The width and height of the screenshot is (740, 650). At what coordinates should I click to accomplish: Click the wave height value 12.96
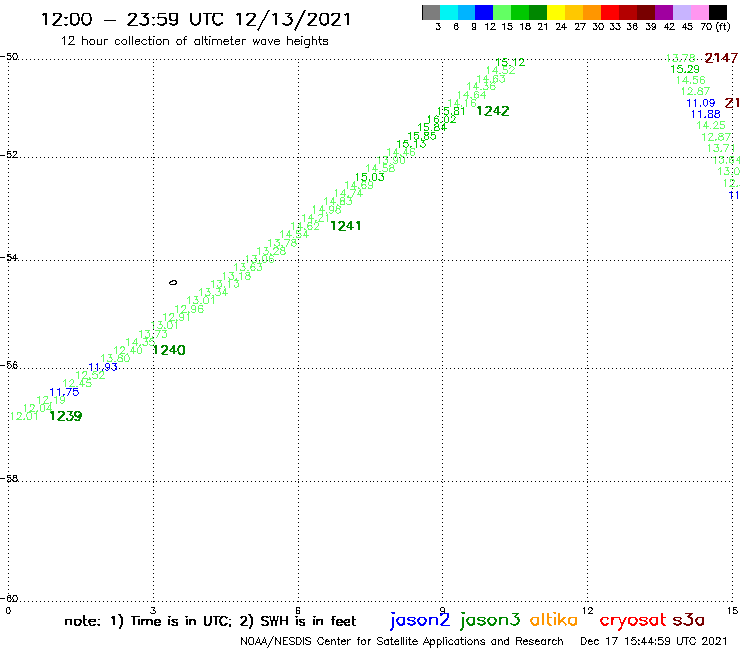tap(189, 309)
